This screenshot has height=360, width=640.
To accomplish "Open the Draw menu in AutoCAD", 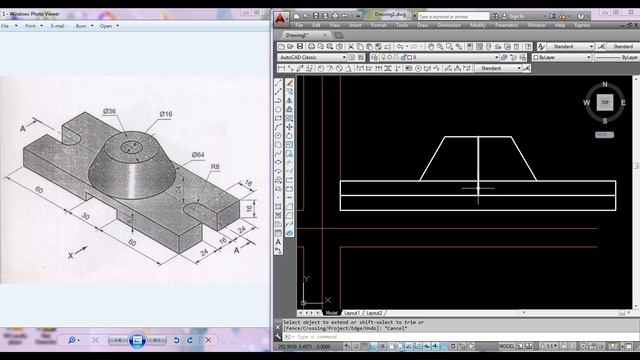I will pyautogui.click(x=422, y=25).
